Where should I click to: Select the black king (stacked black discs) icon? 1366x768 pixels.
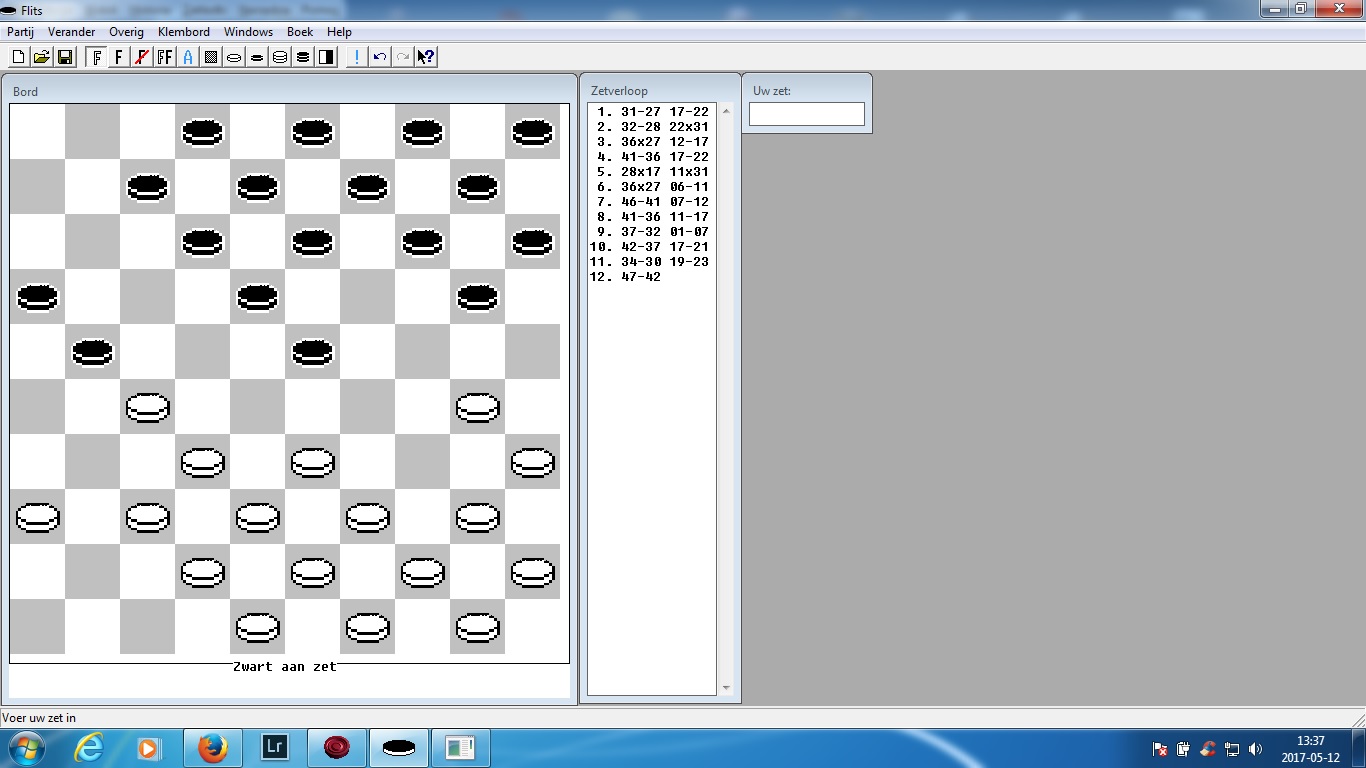[x=303, y=57]
